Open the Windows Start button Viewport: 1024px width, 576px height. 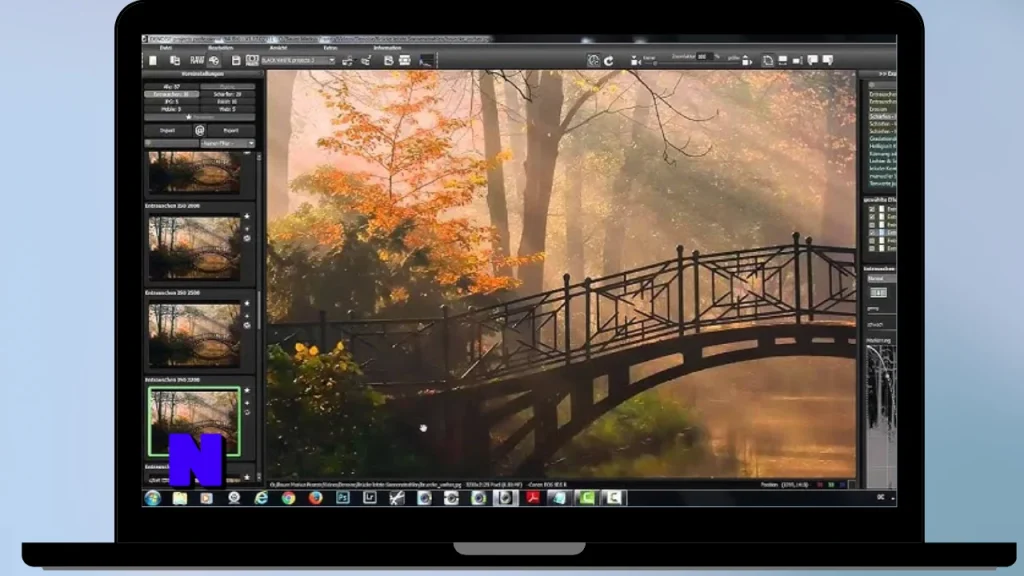(153, 498)
